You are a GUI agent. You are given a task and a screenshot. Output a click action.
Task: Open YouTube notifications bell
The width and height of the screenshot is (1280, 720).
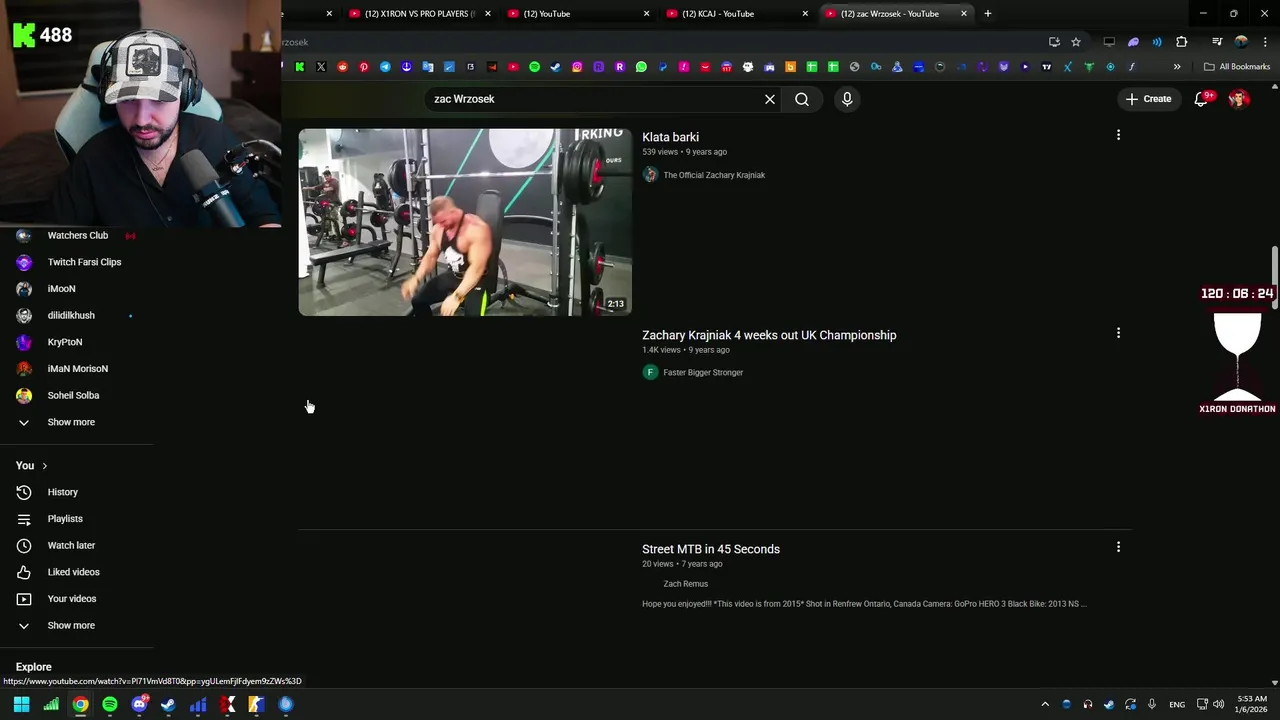point(1202,99)
